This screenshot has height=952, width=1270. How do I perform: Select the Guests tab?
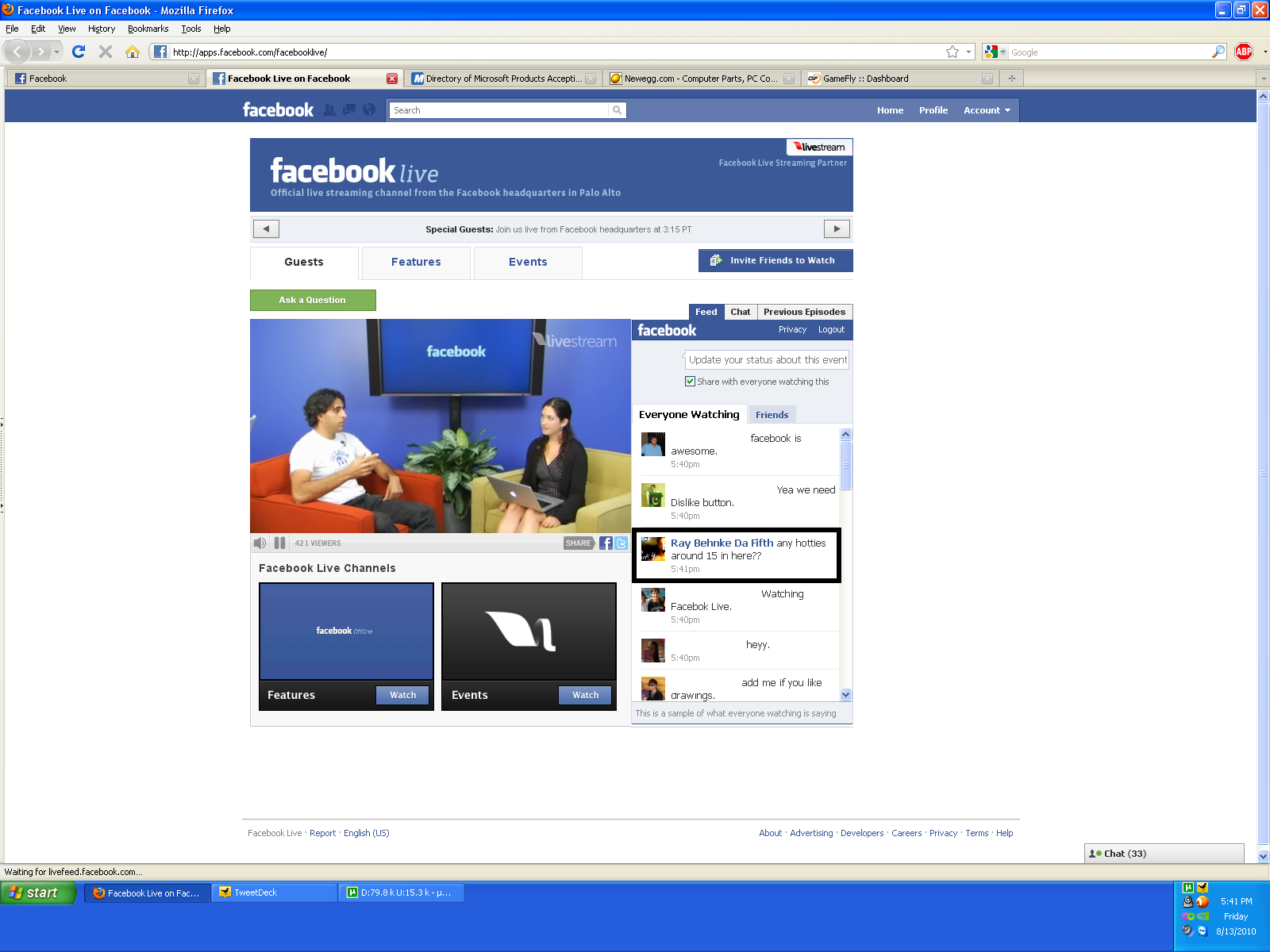(x=304, y=263)
